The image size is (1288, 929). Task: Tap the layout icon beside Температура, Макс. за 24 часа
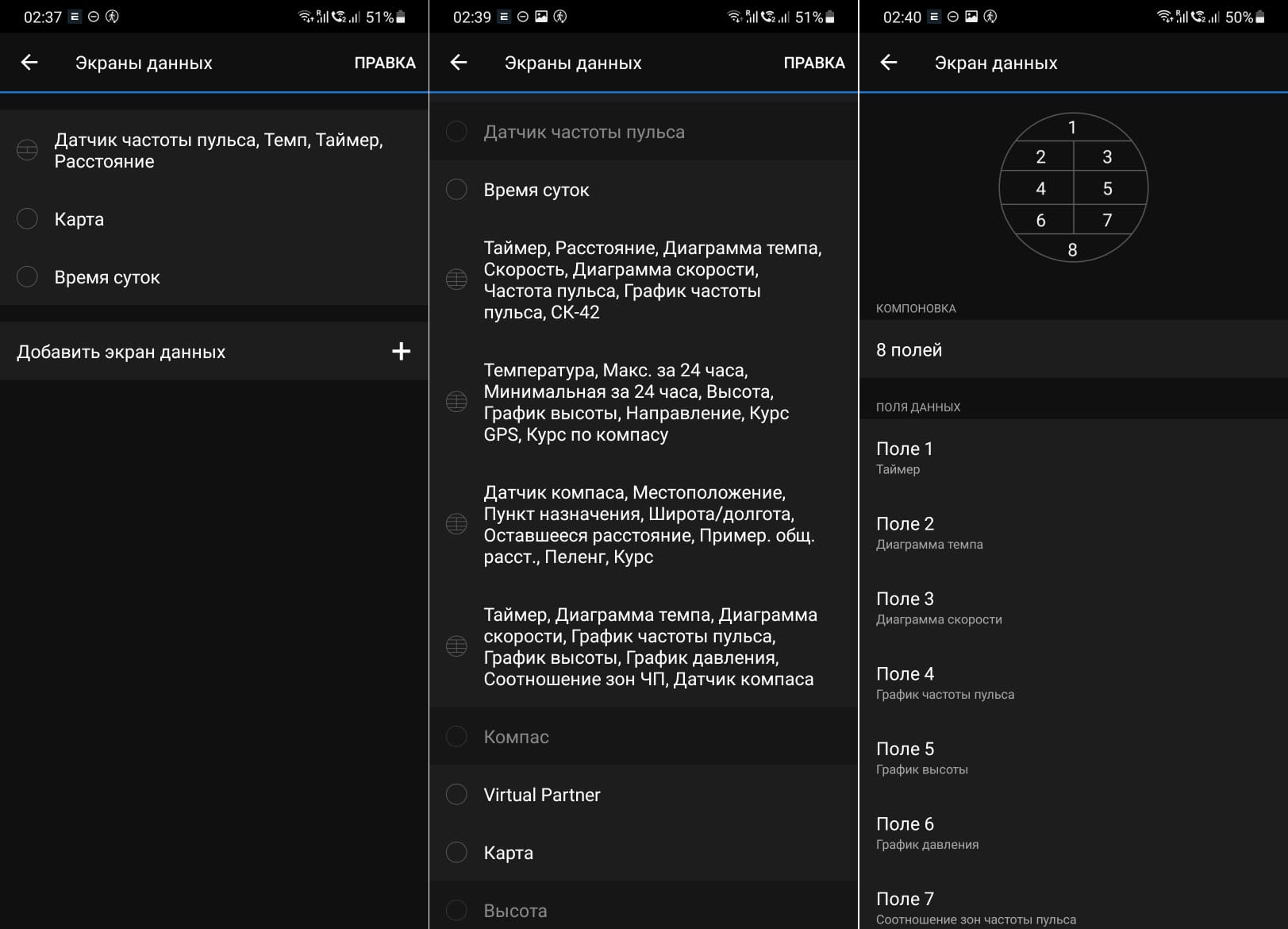[456, 402]
